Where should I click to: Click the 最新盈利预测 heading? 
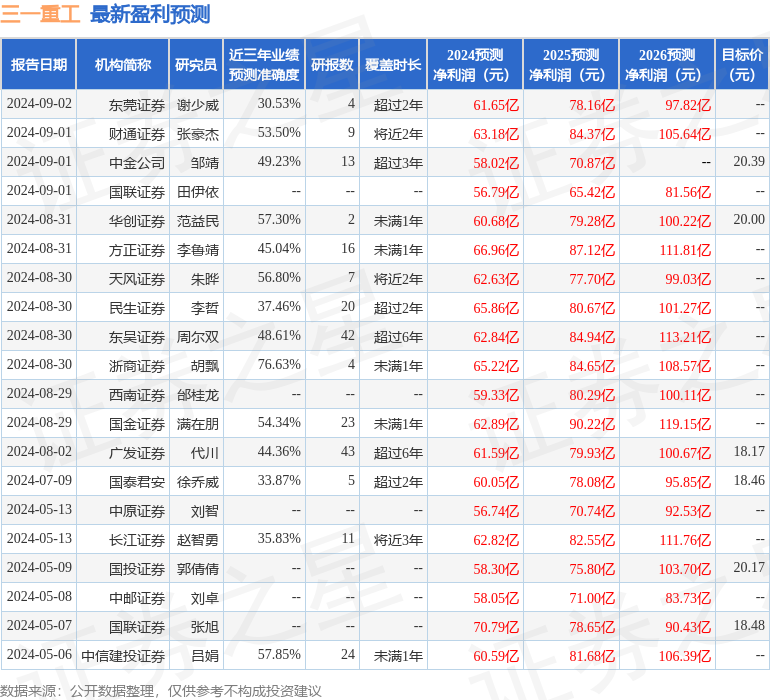(150, 14)
